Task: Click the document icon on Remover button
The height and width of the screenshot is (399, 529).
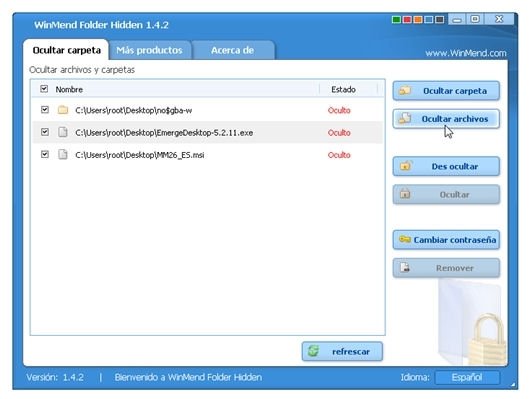Action: [405, 267]
